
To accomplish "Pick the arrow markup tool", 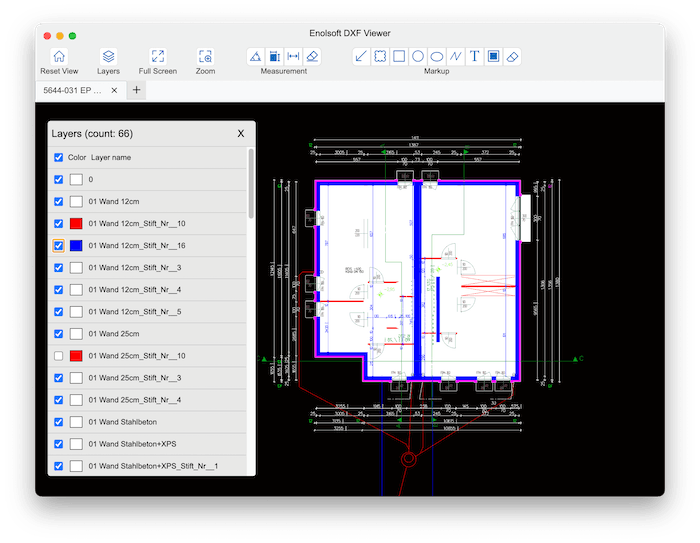I will pyautogui.click(x=361, y=57).
